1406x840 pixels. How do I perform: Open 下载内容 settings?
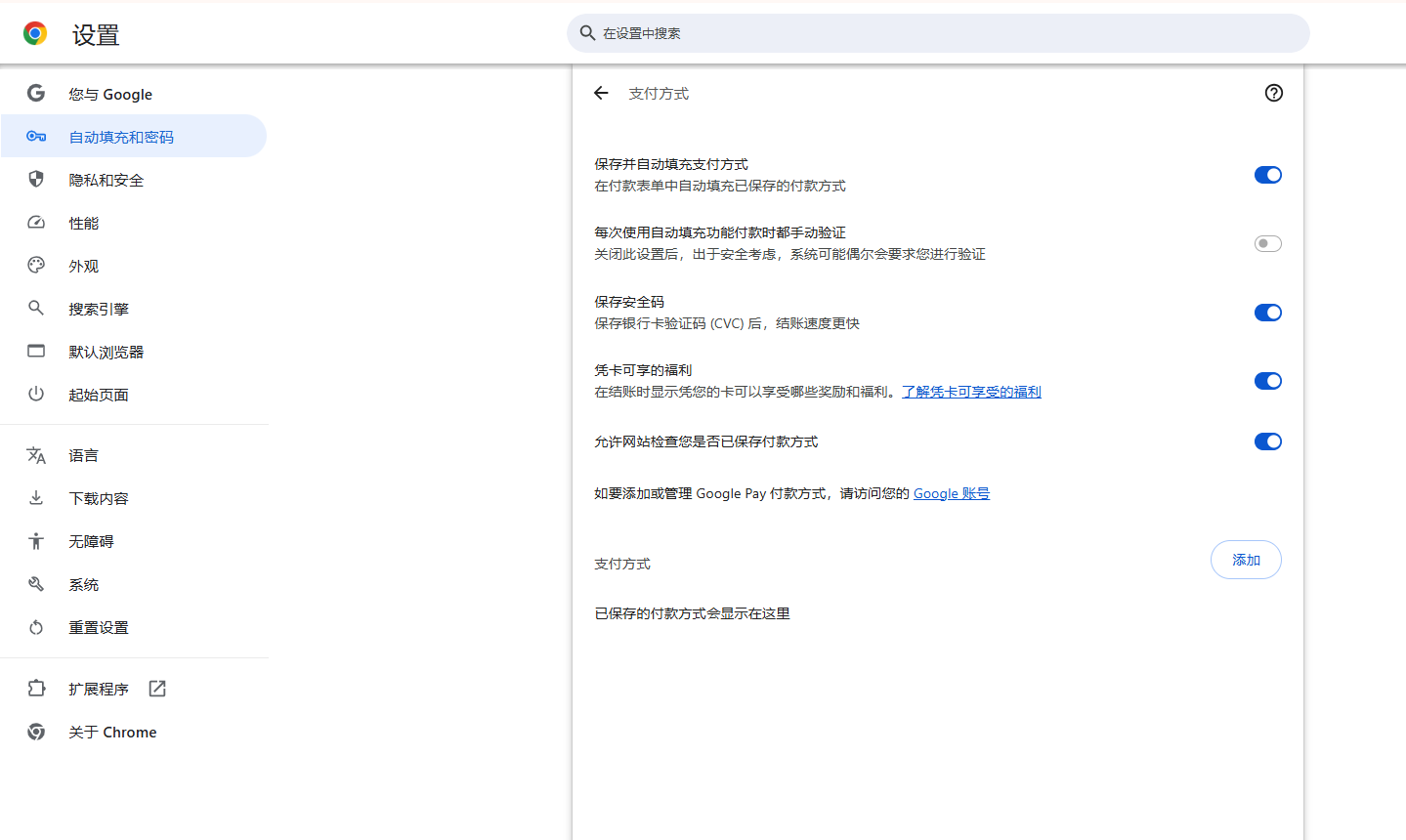pyautogui.click(x=134, y=498)
